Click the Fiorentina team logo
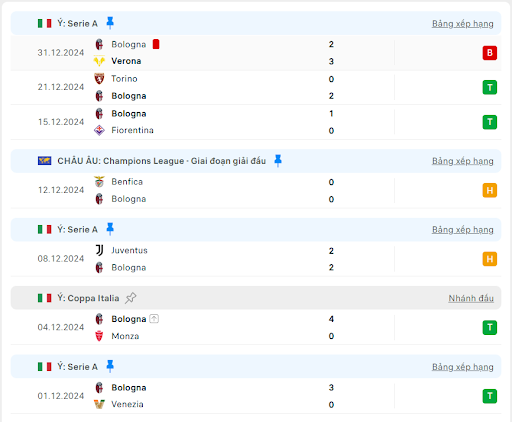The height and width of the screenshot is (422, 512). pyautogui.click(x=99, y=130)
